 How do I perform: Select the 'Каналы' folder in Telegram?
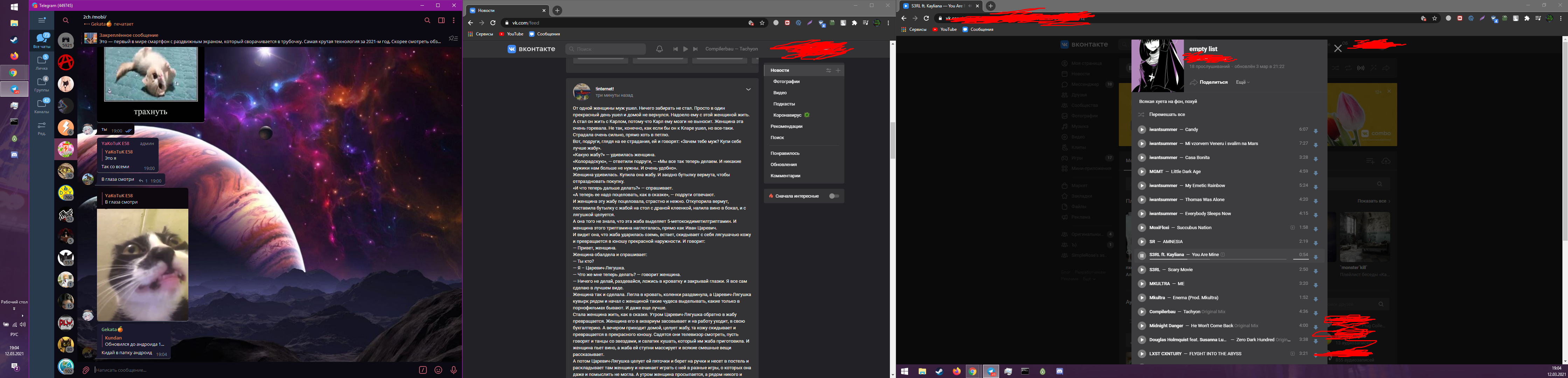[x=42, y=106]
